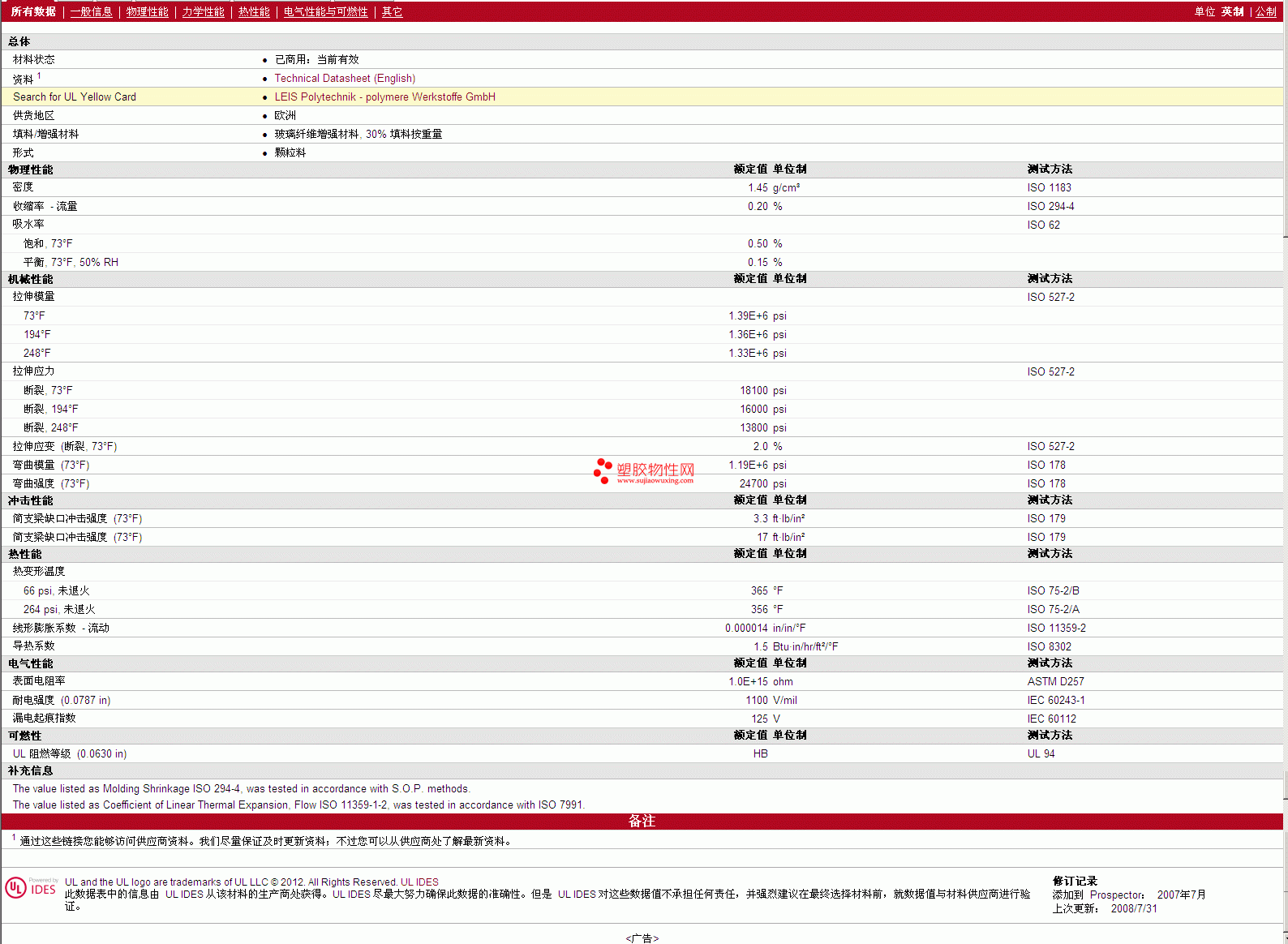Click the ASTM D257 test method entry

pyautogui.click(x=1055, y=682)
